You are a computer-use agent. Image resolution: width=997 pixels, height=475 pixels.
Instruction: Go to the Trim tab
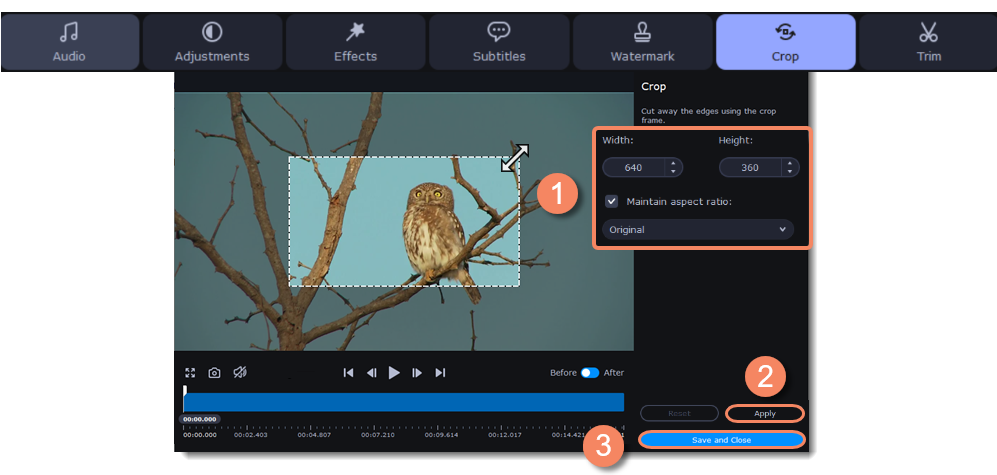928,42
